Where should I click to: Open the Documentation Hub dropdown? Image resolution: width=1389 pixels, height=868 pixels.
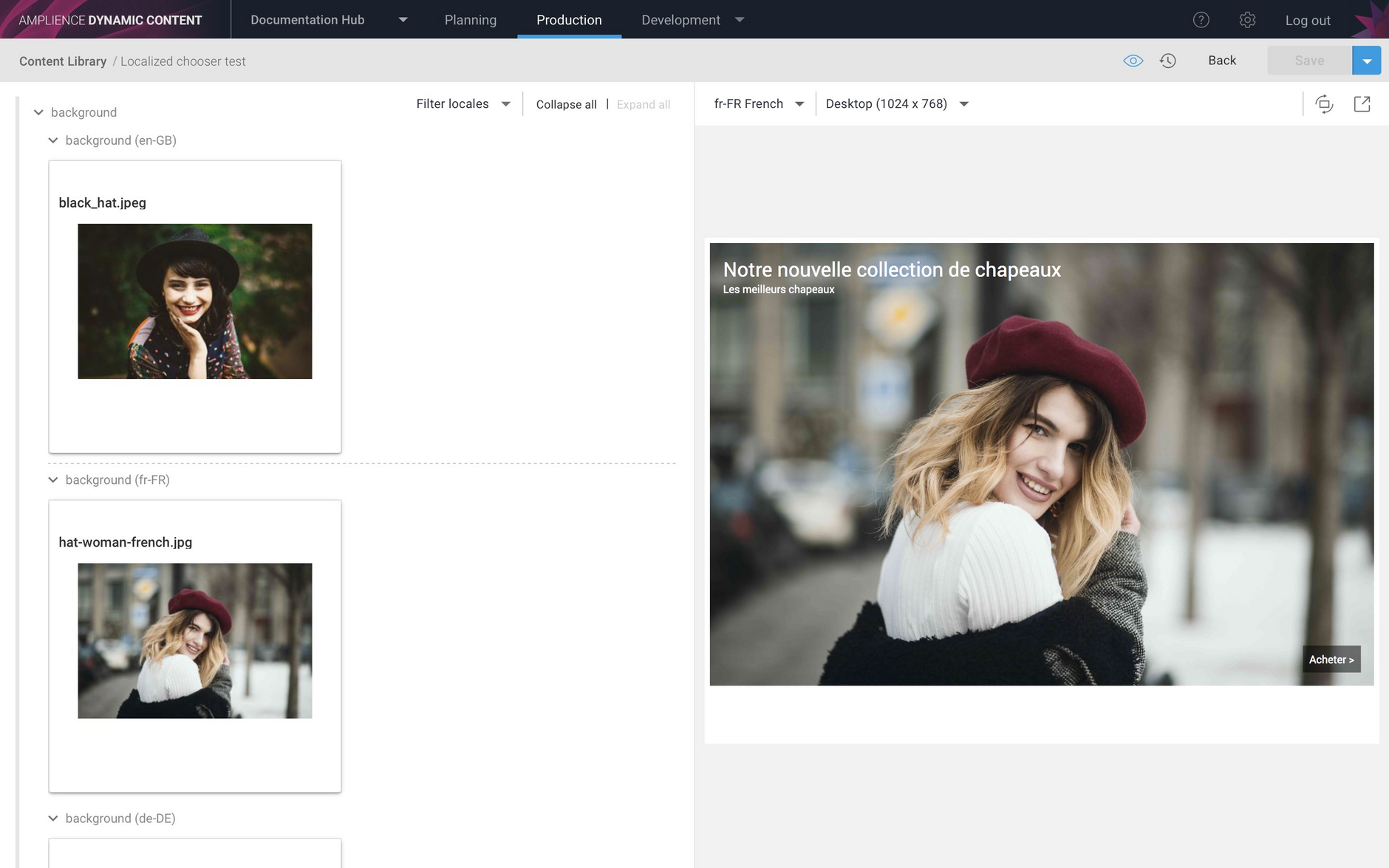point(329,20)
